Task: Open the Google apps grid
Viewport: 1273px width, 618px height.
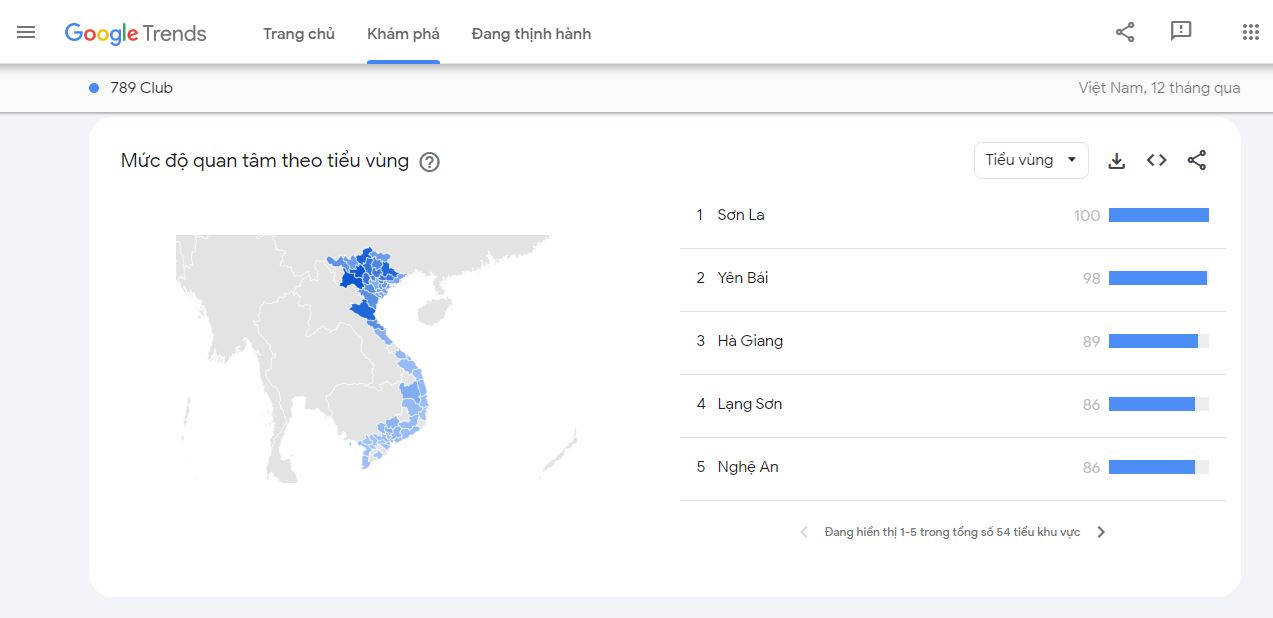Action: click(1250, 32)
